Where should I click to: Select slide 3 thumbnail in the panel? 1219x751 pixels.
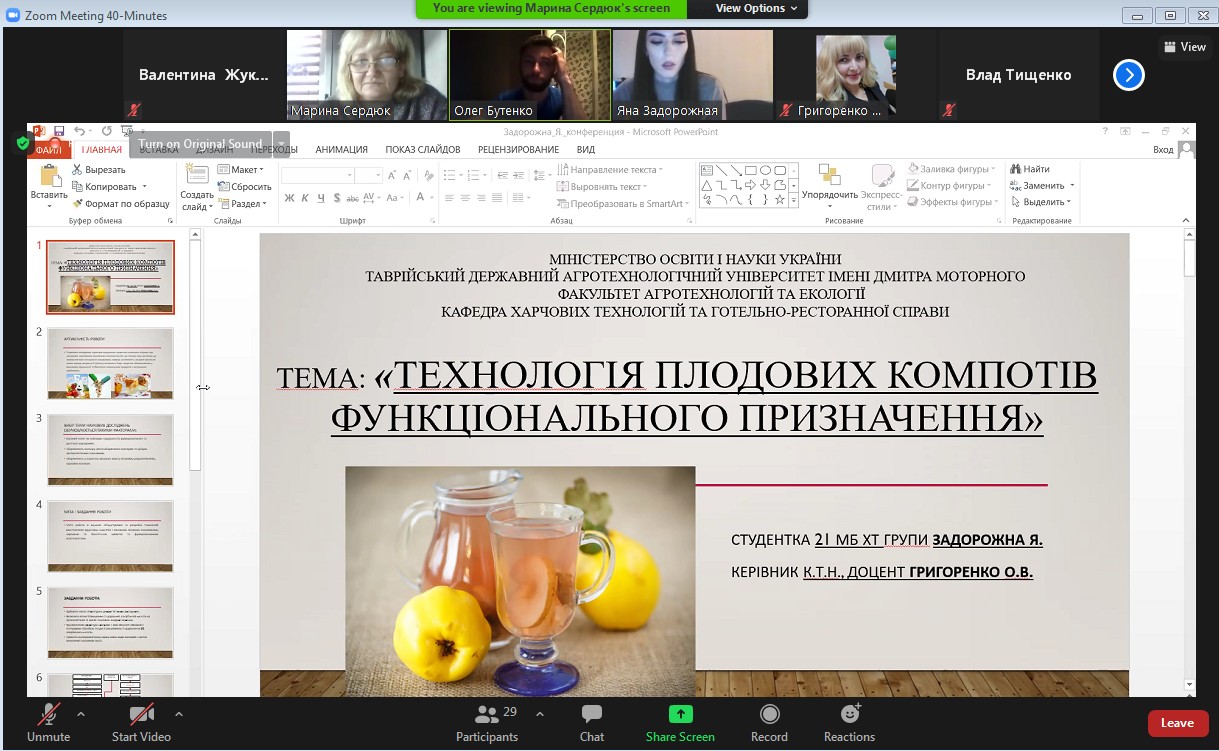(110, 450)
